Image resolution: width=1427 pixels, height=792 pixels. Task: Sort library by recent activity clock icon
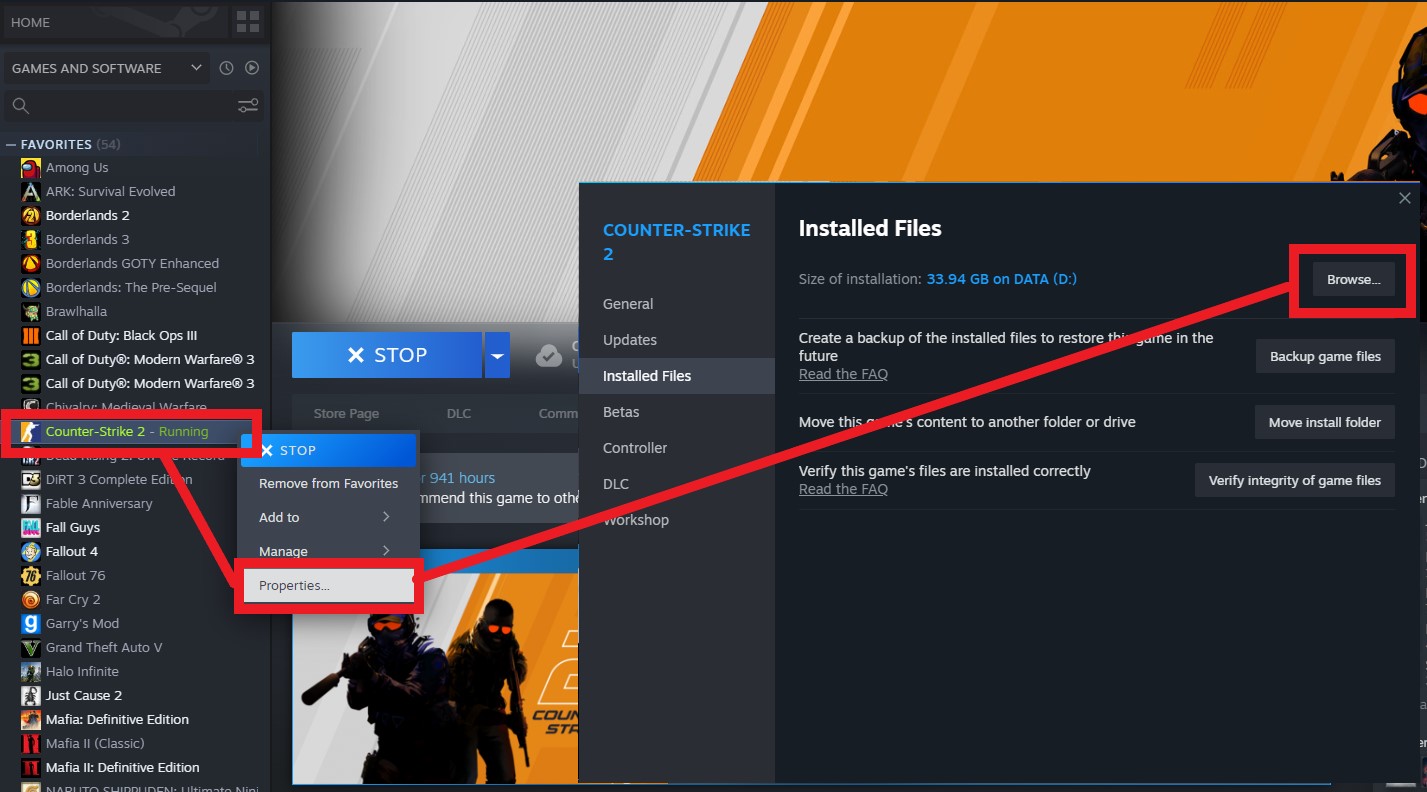pyautogui.click(x=226, y=68)
